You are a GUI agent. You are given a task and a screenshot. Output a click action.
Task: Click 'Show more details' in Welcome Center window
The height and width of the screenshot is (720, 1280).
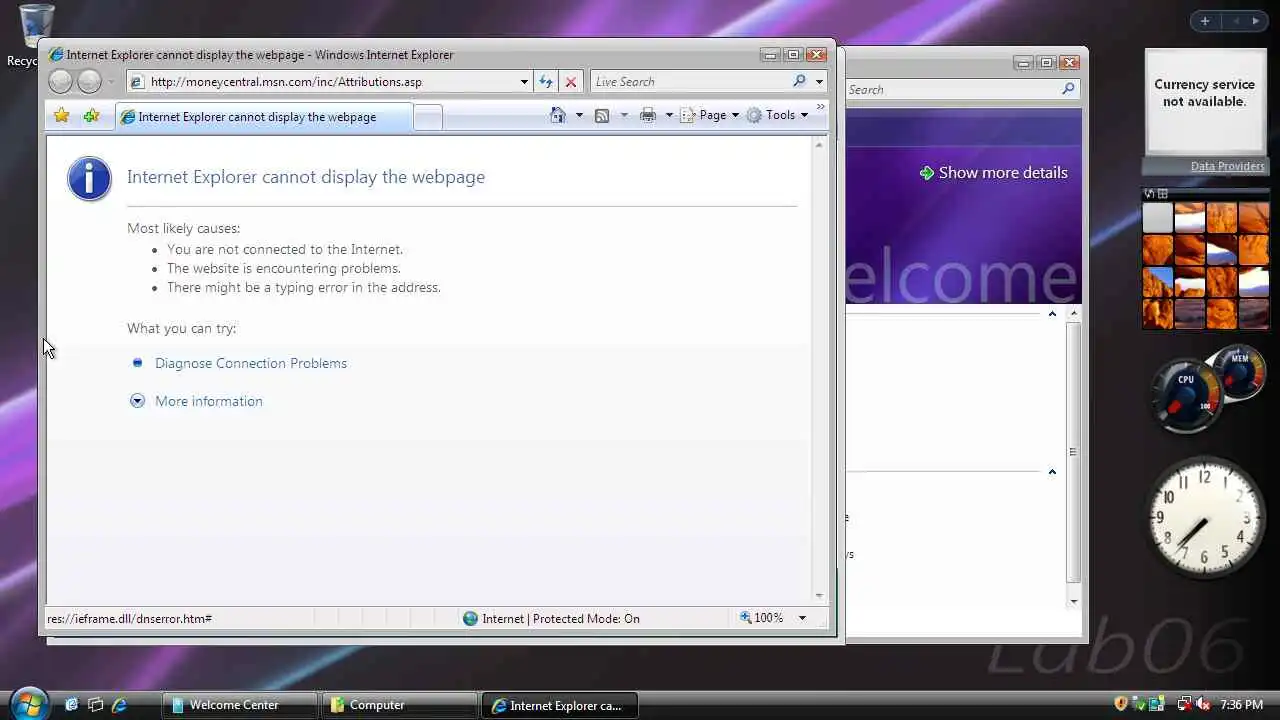994,173
